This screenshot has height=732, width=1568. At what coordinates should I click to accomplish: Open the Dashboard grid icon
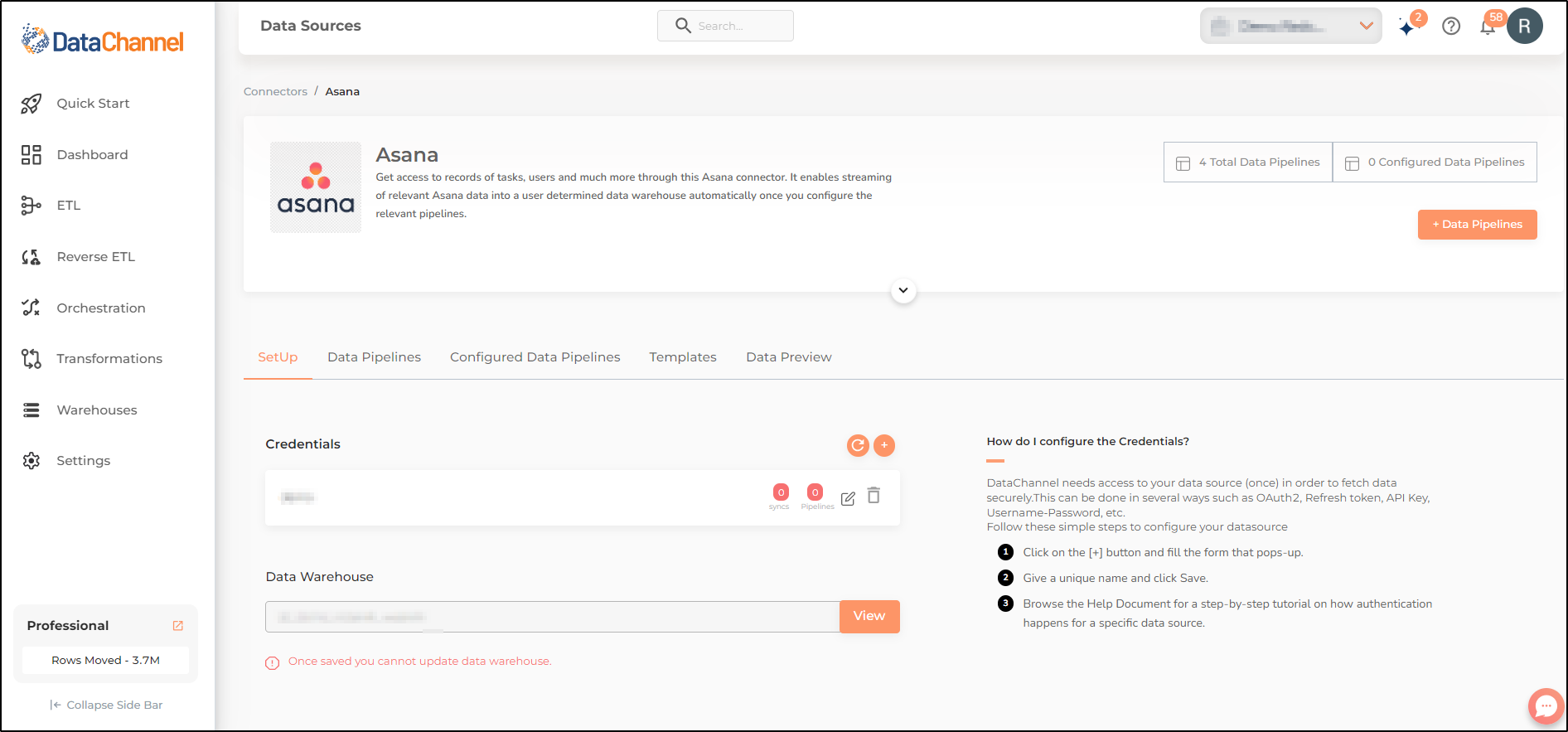click(31, 155)
